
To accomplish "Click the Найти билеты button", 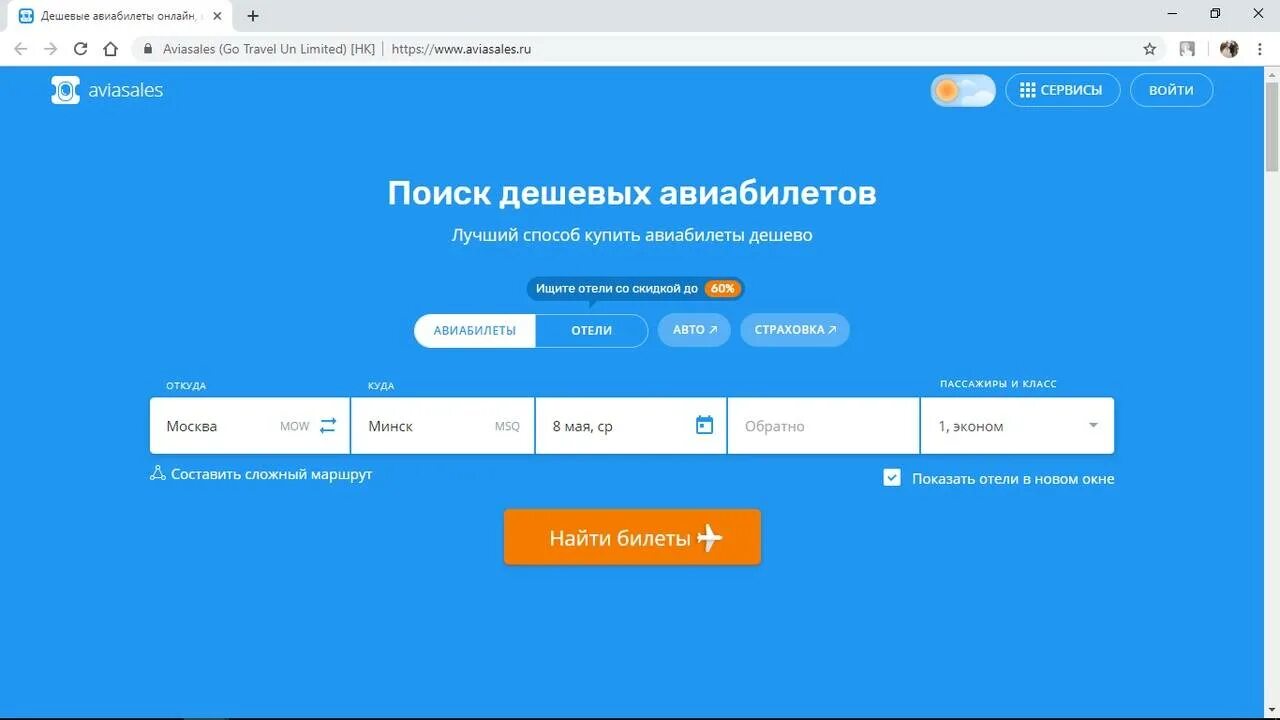I will (631, 537).
